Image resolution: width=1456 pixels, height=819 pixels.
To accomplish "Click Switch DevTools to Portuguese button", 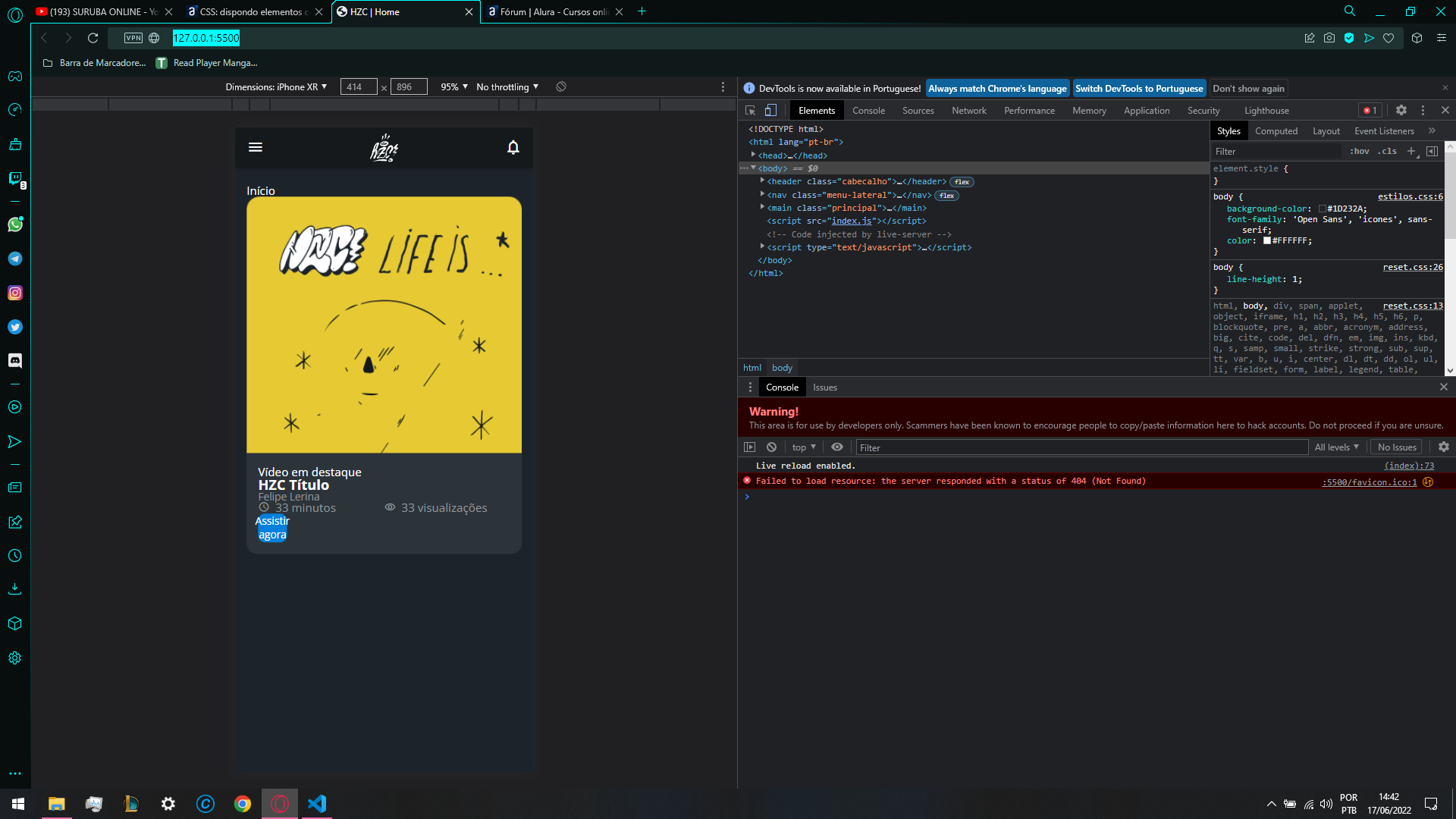I will (1139, 89).
